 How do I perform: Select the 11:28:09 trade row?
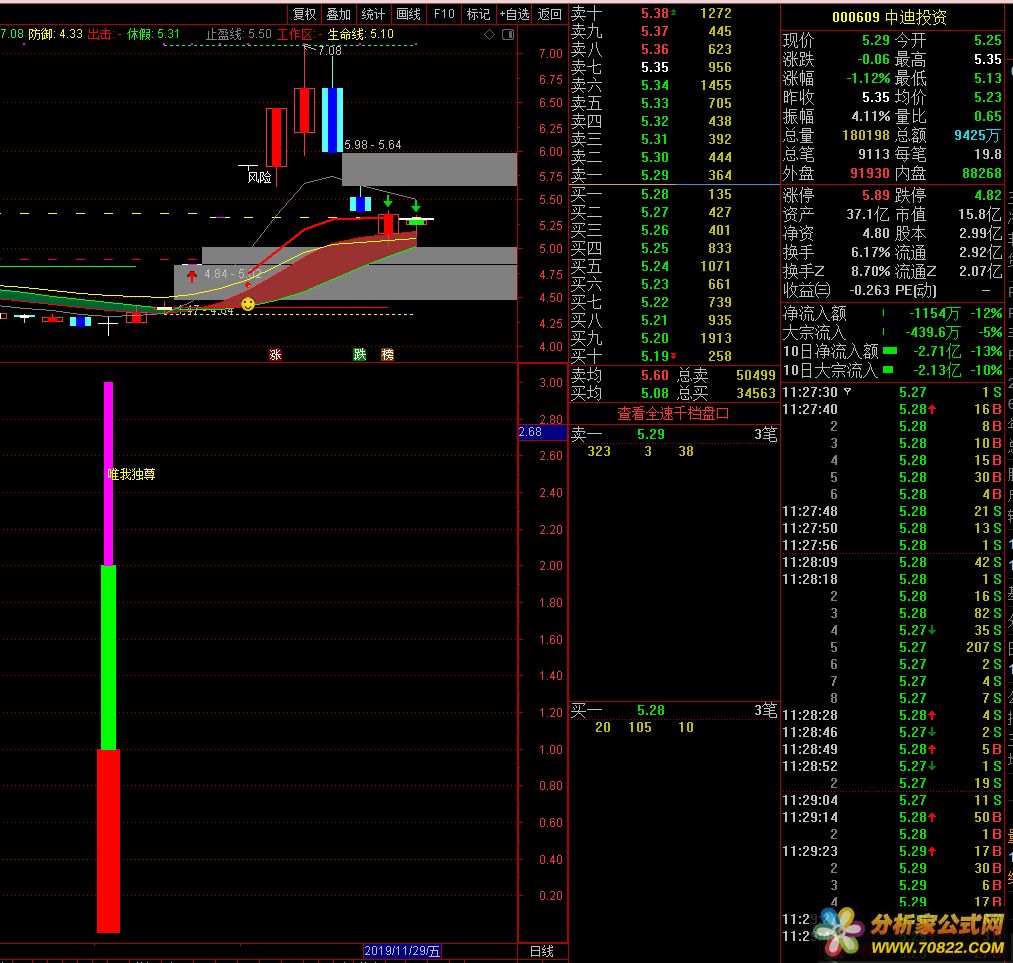click(x=892, y=563)
